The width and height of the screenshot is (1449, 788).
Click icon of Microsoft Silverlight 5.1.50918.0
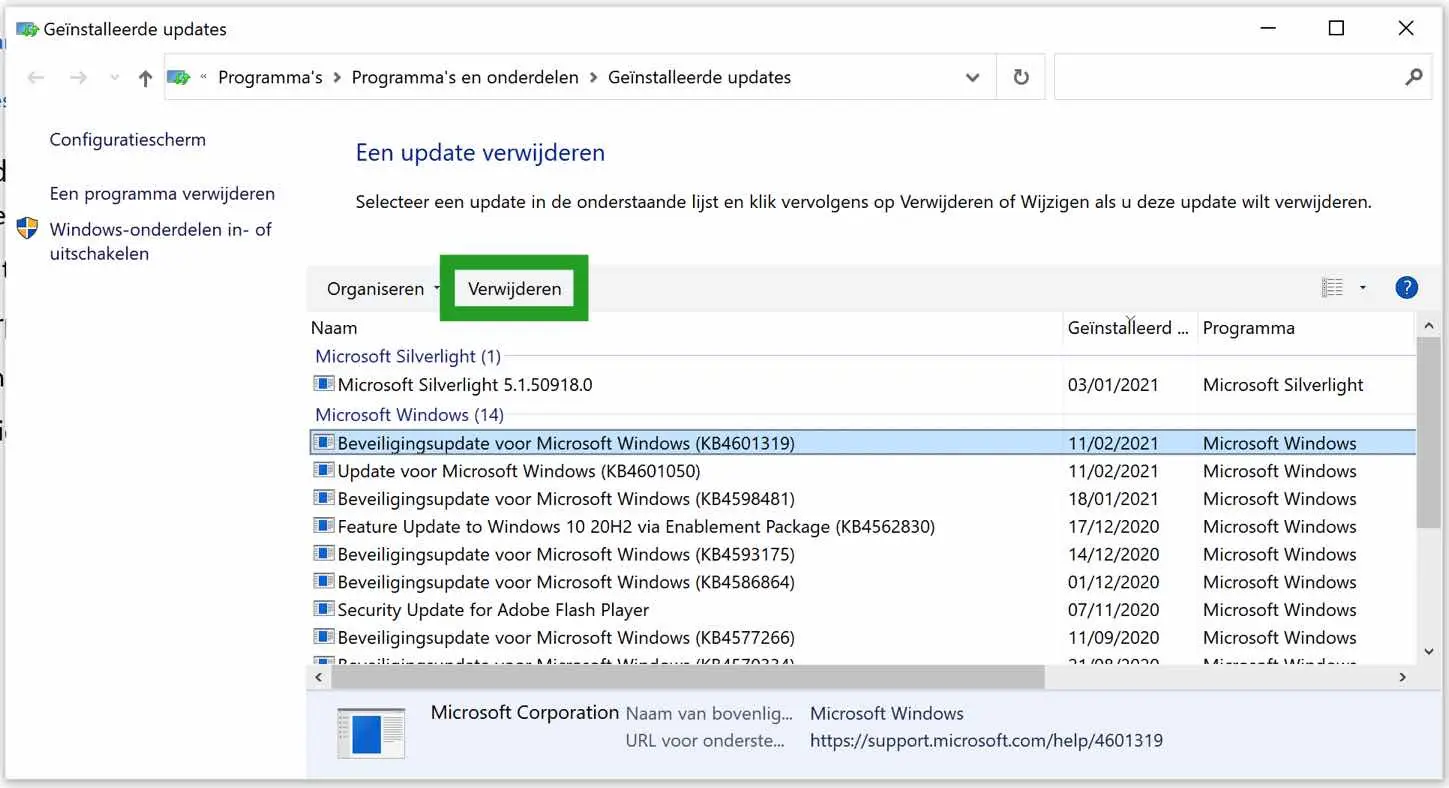(323, 384)
